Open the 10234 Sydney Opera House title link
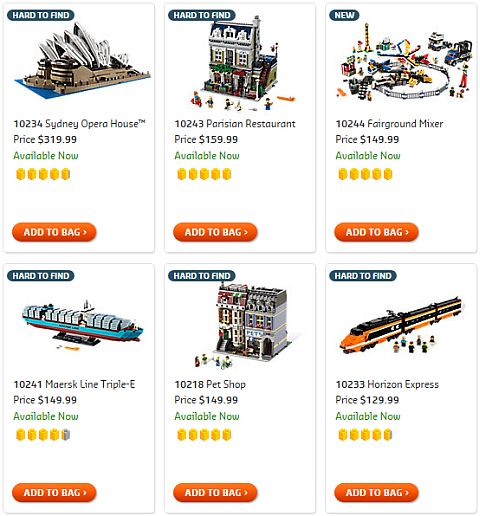 [x=80, y=124]
